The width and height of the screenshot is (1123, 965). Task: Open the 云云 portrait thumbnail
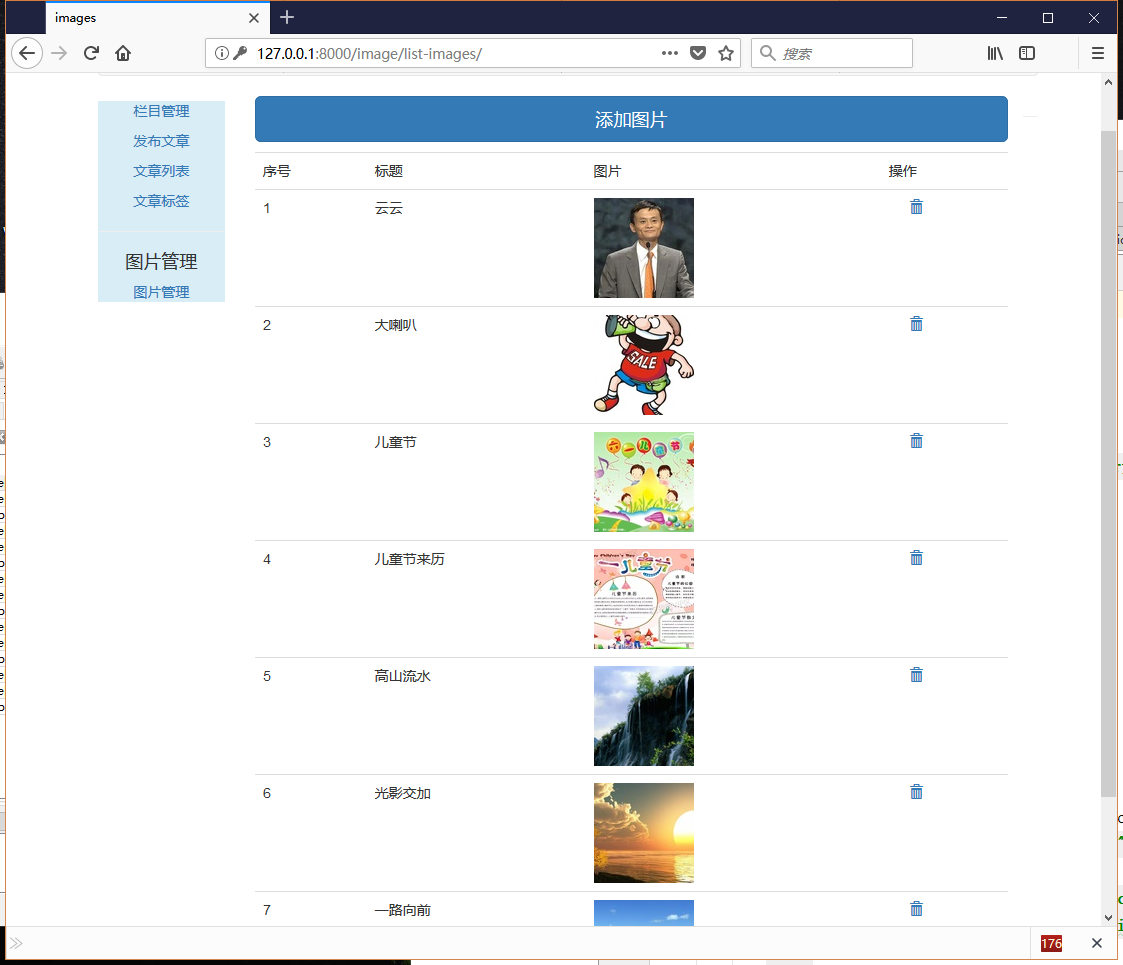[x=643, y=248]
